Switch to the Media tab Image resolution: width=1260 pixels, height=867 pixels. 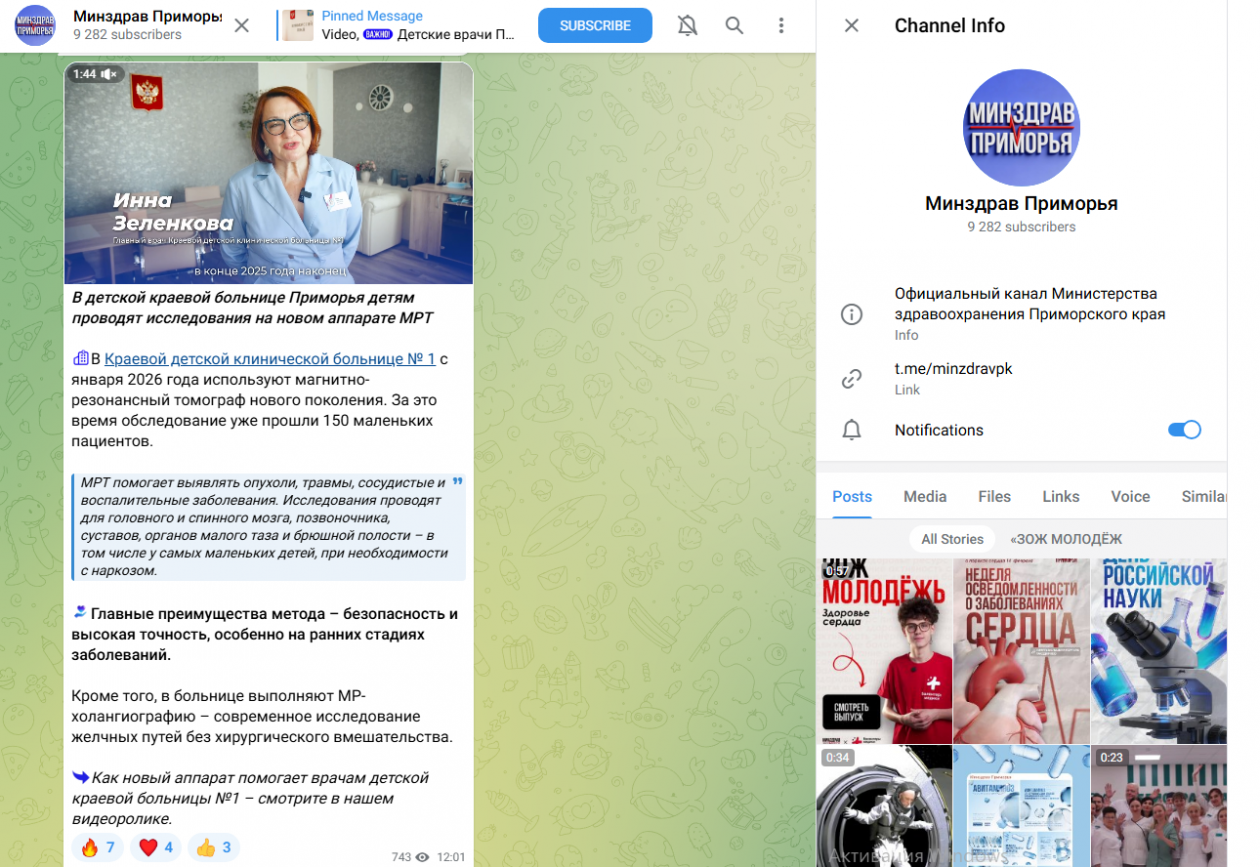click(924, 496)
